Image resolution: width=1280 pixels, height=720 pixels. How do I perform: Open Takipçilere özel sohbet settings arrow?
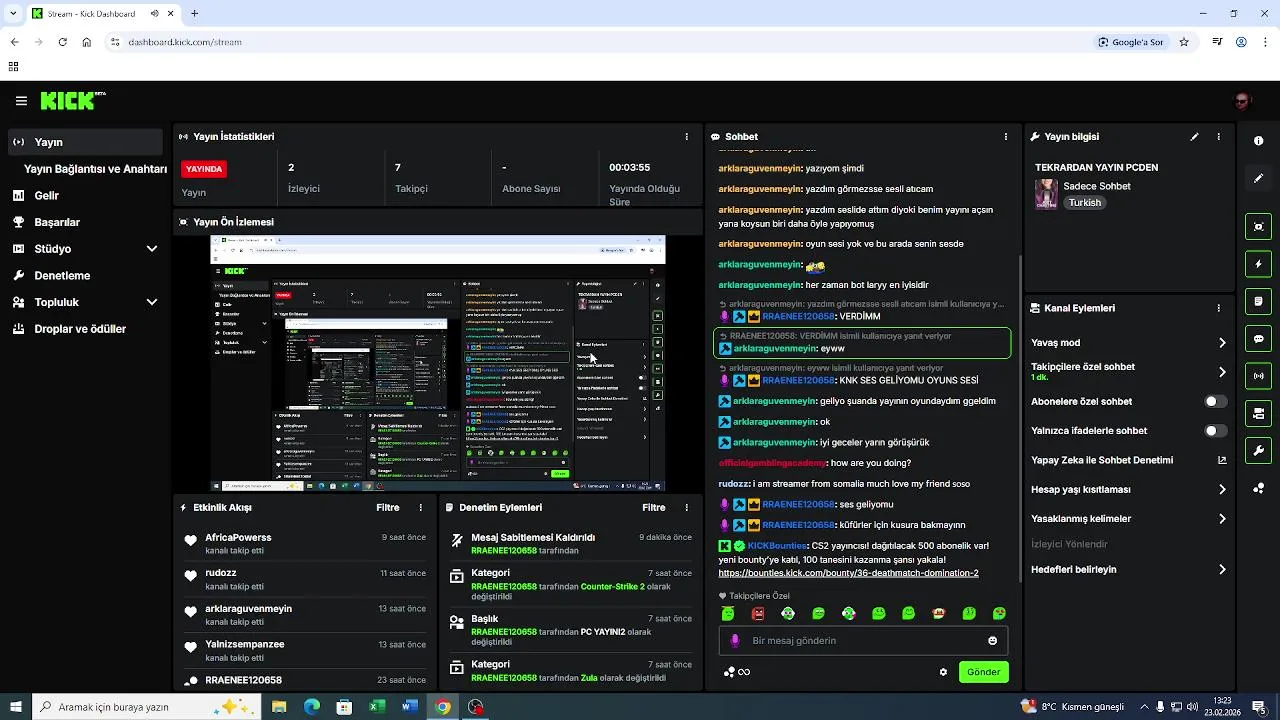(1222, 372)
